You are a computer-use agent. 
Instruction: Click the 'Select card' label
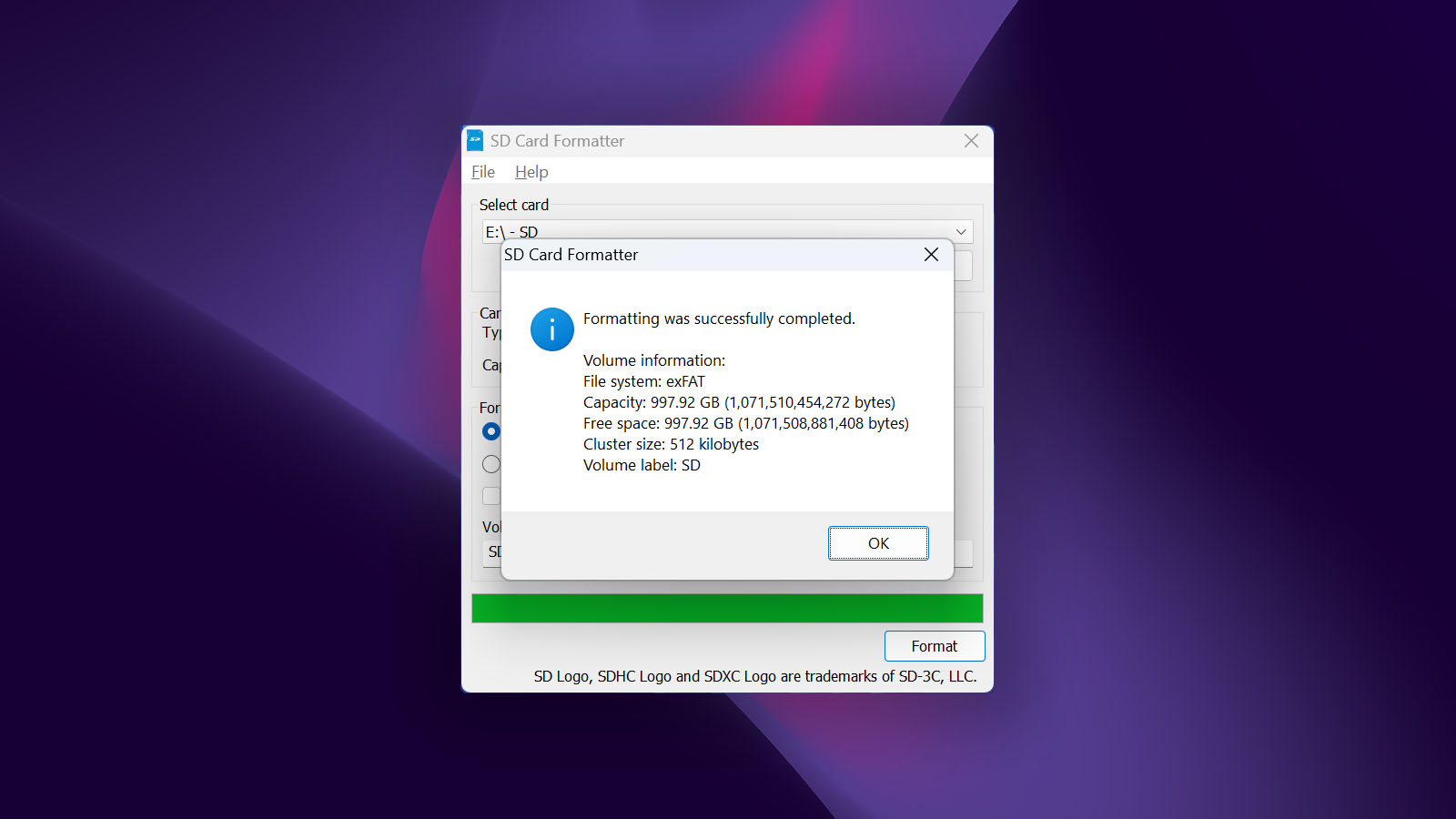[514, 205]
